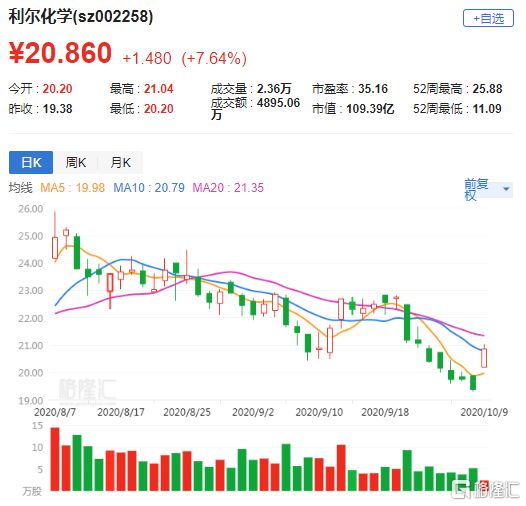
Task: Click the tall green candlestick near 2020/8/10
Action: click(x=77, y=252)
